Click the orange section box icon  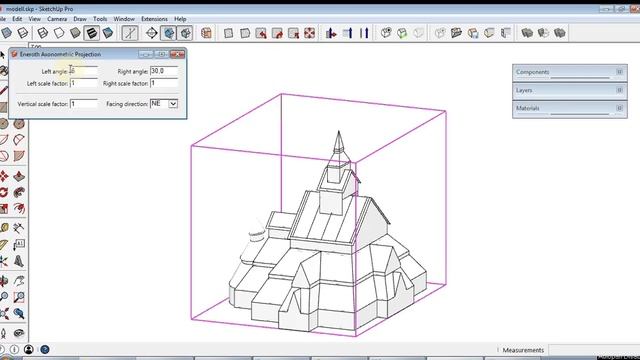(x=206, y=33)
